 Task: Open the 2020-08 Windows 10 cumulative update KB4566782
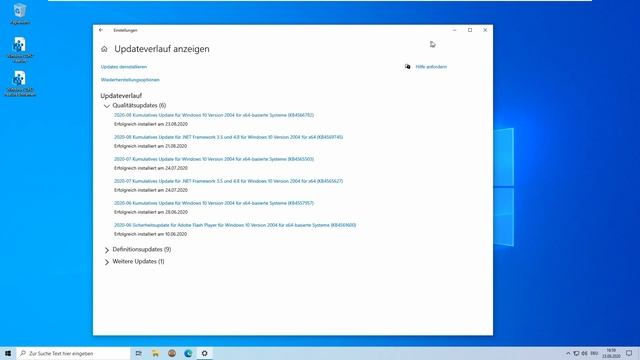tap(214, 115)
